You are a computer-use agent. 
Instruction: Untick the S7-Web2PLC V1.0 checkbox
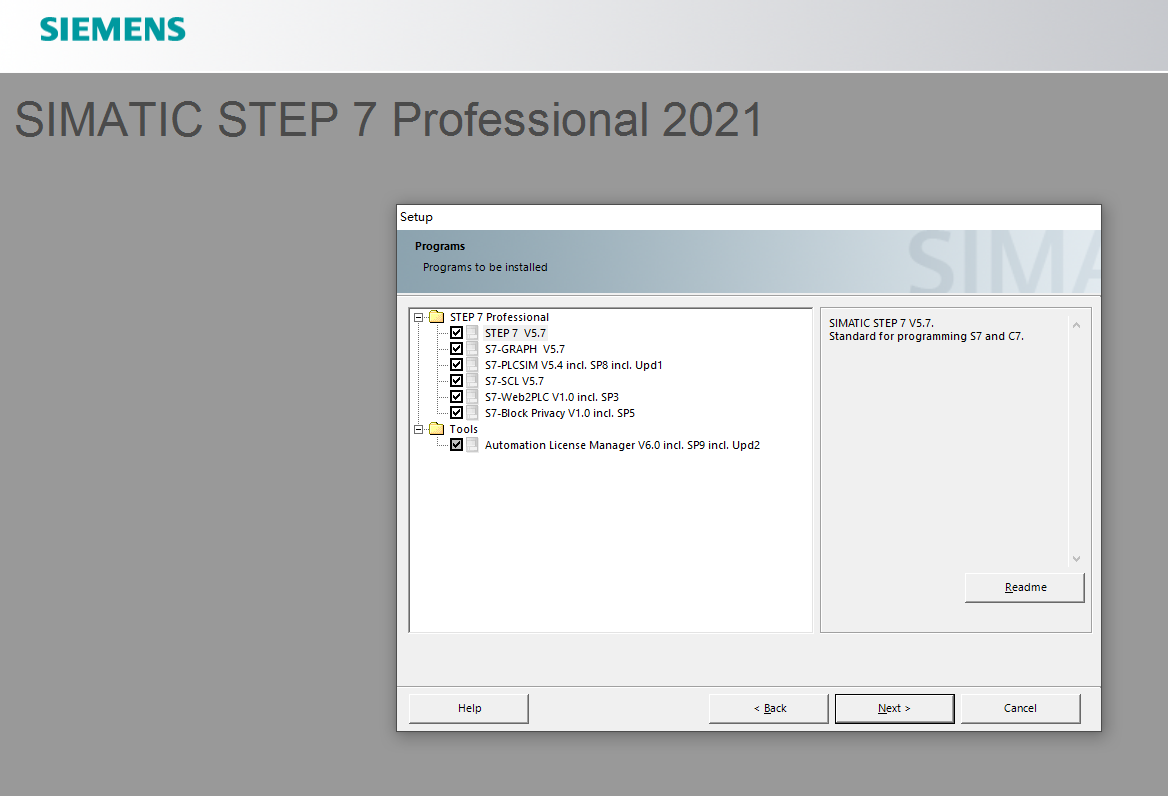(456, 397)
